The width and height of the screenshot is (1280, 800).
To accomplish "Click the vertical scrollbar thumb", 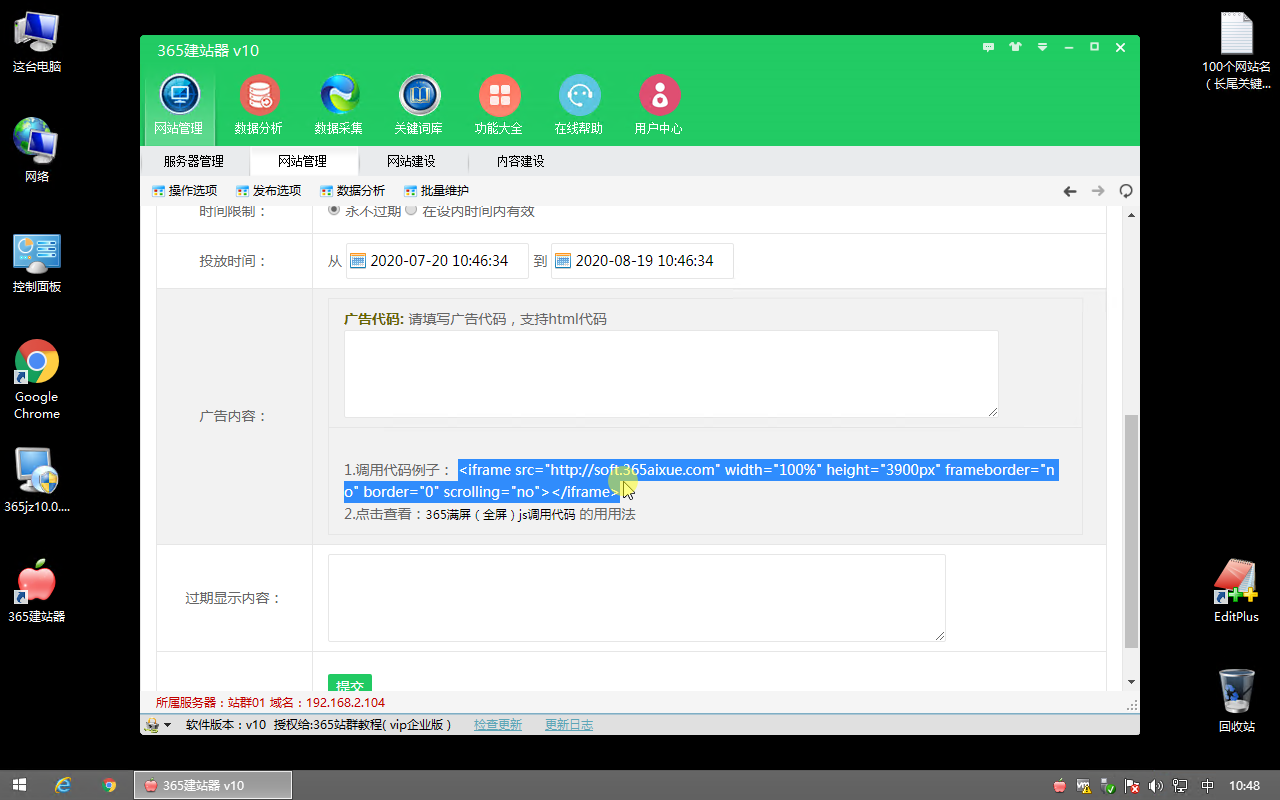I will tap(1131, 531).
